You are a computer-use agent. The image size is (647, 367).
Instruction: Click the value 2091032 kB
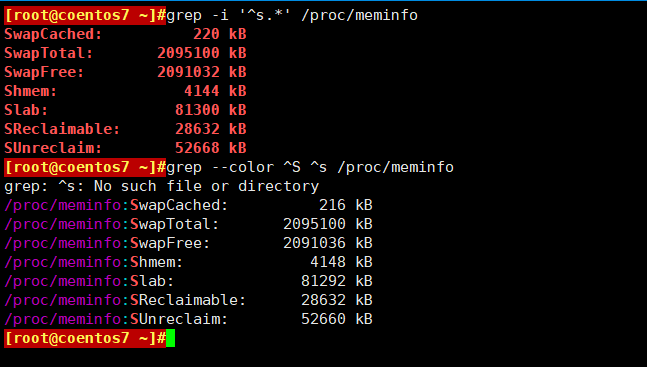tap(202, 72)
